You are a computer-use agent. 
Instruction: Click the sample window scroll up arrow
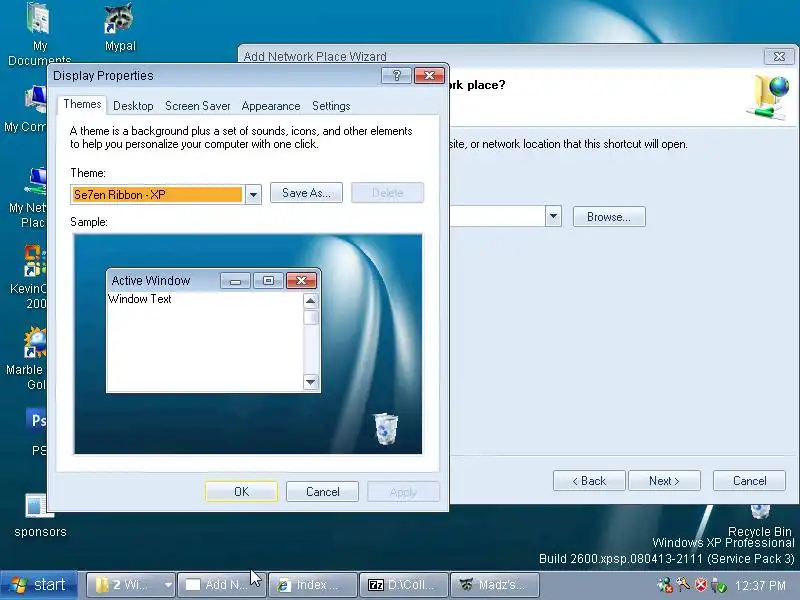[311, 301]
